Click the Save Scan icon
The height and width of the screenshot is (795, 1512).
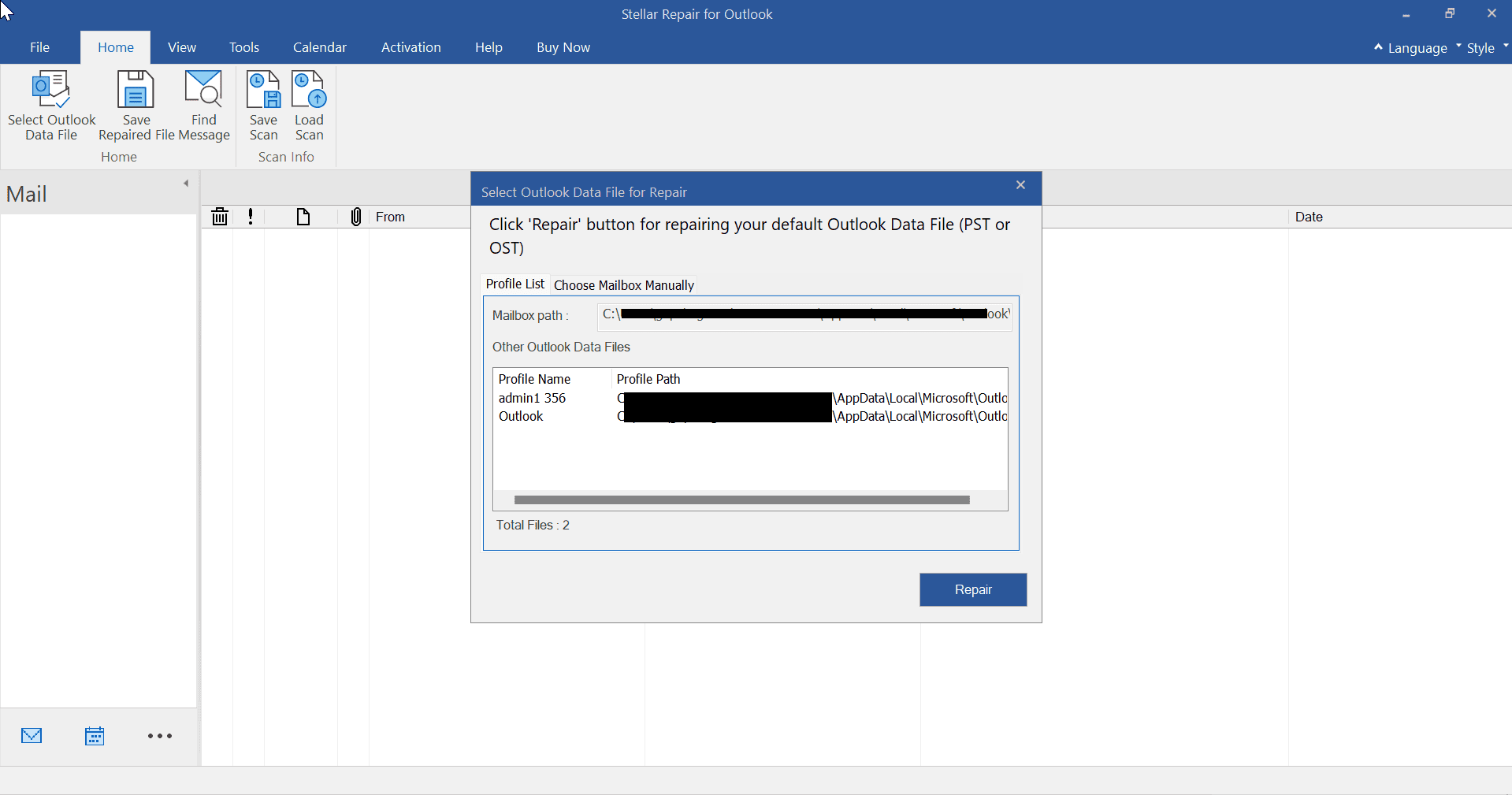point(263,105)
